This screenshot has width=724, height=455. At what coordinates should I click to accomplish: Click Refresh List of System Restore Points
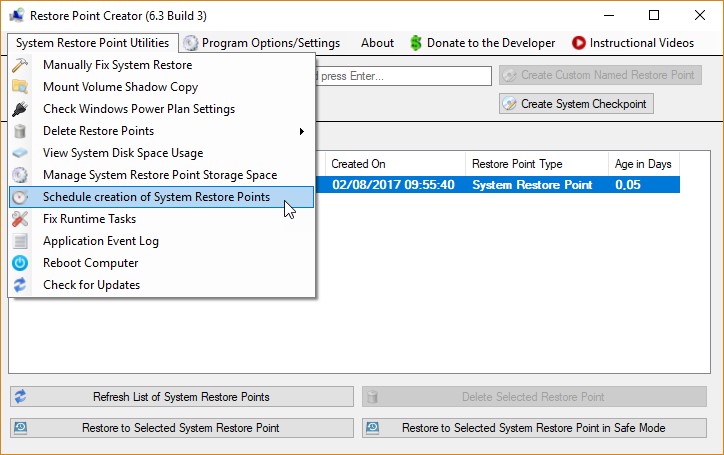[181, 397]
